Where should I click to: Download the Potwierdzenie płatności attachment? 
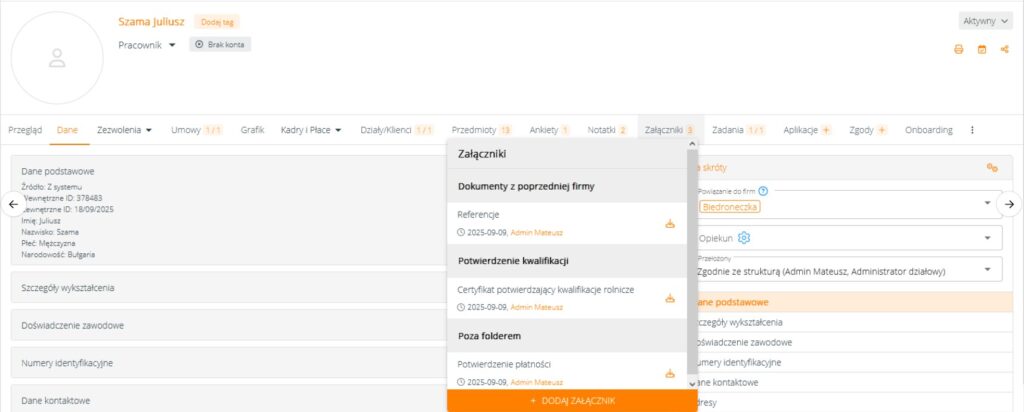(670, 373)
